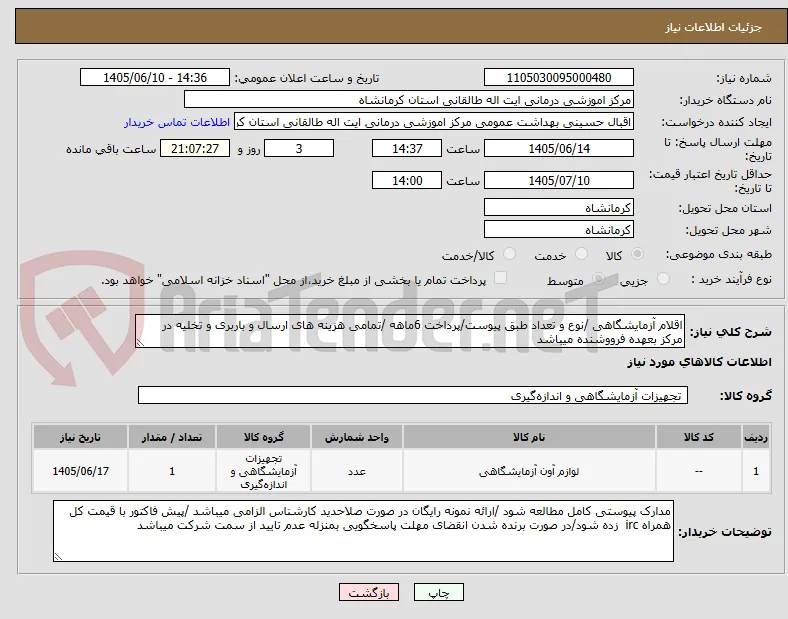Click the resize handle of the description area

pos(140,343)
